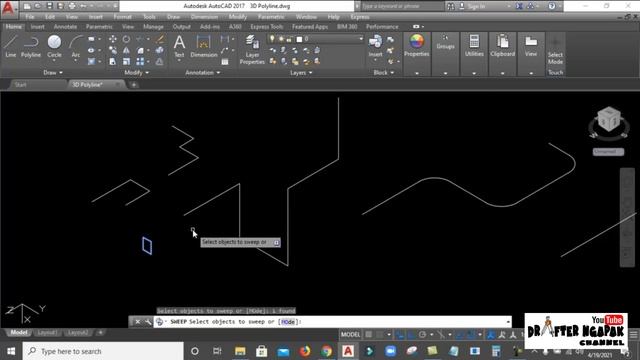Open Sign In dropdown
Image resolution: width=640 pixels, height=360 pixels.
[x=509, y=6]
